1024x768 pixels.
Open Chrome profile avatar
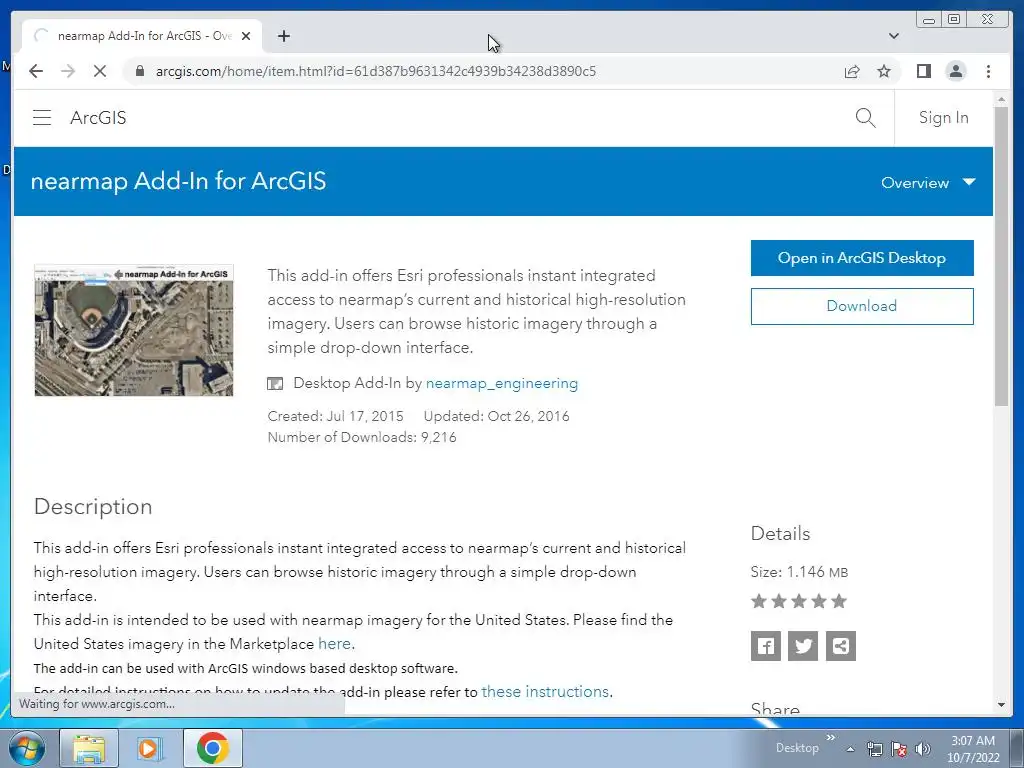click(x=955, y=71)
